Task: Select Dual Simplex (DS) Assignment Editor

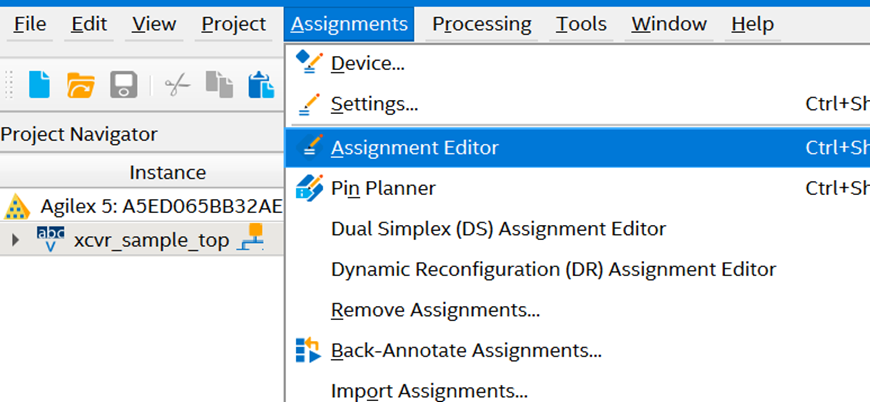Action: 498,229
